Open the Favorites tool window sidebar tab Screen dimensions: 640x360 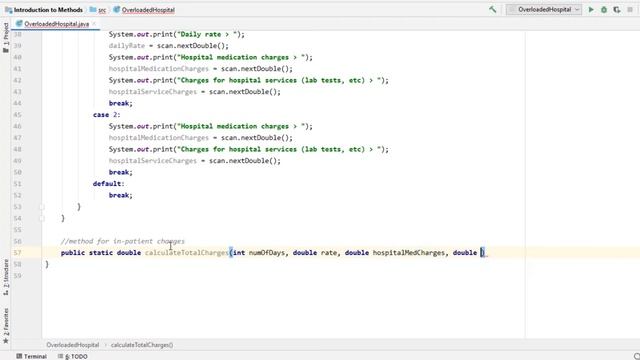tap(6, 326)
